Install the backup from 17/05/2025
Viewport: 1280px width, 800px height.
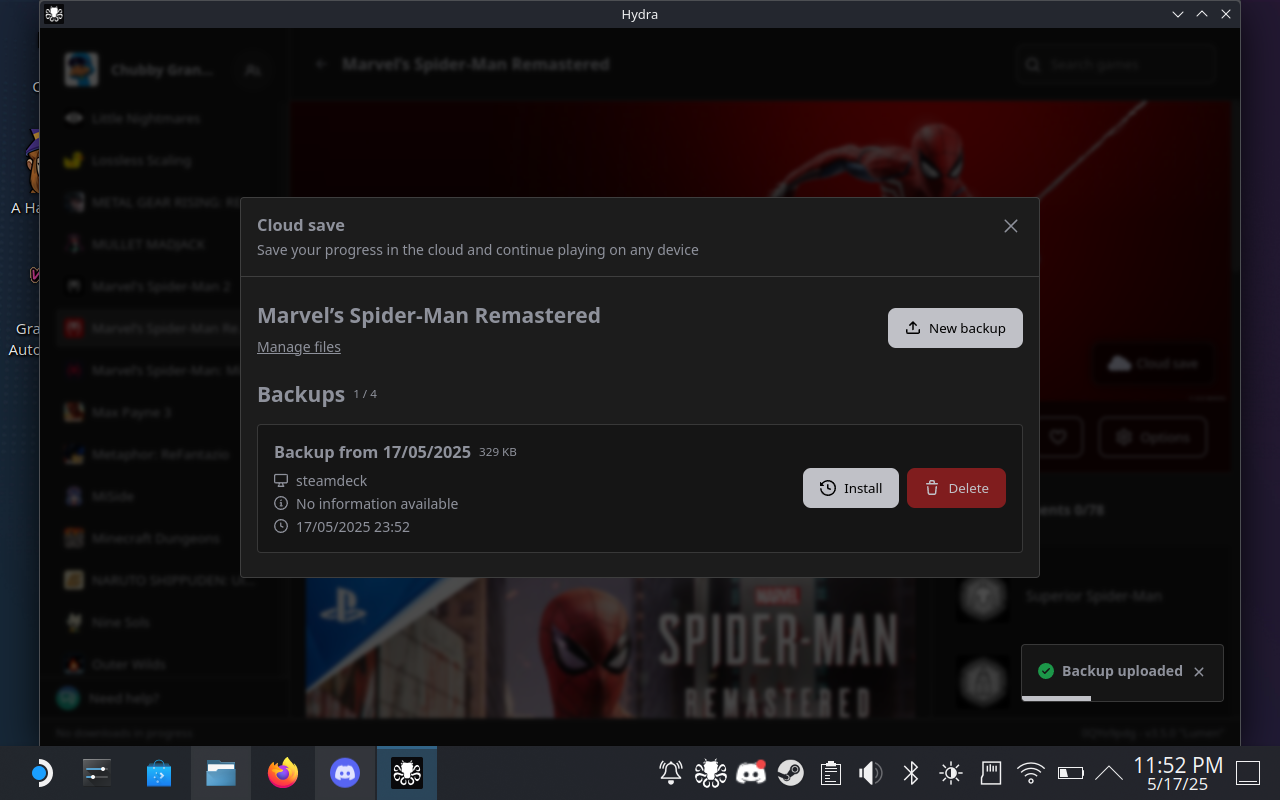coord(850,488)
